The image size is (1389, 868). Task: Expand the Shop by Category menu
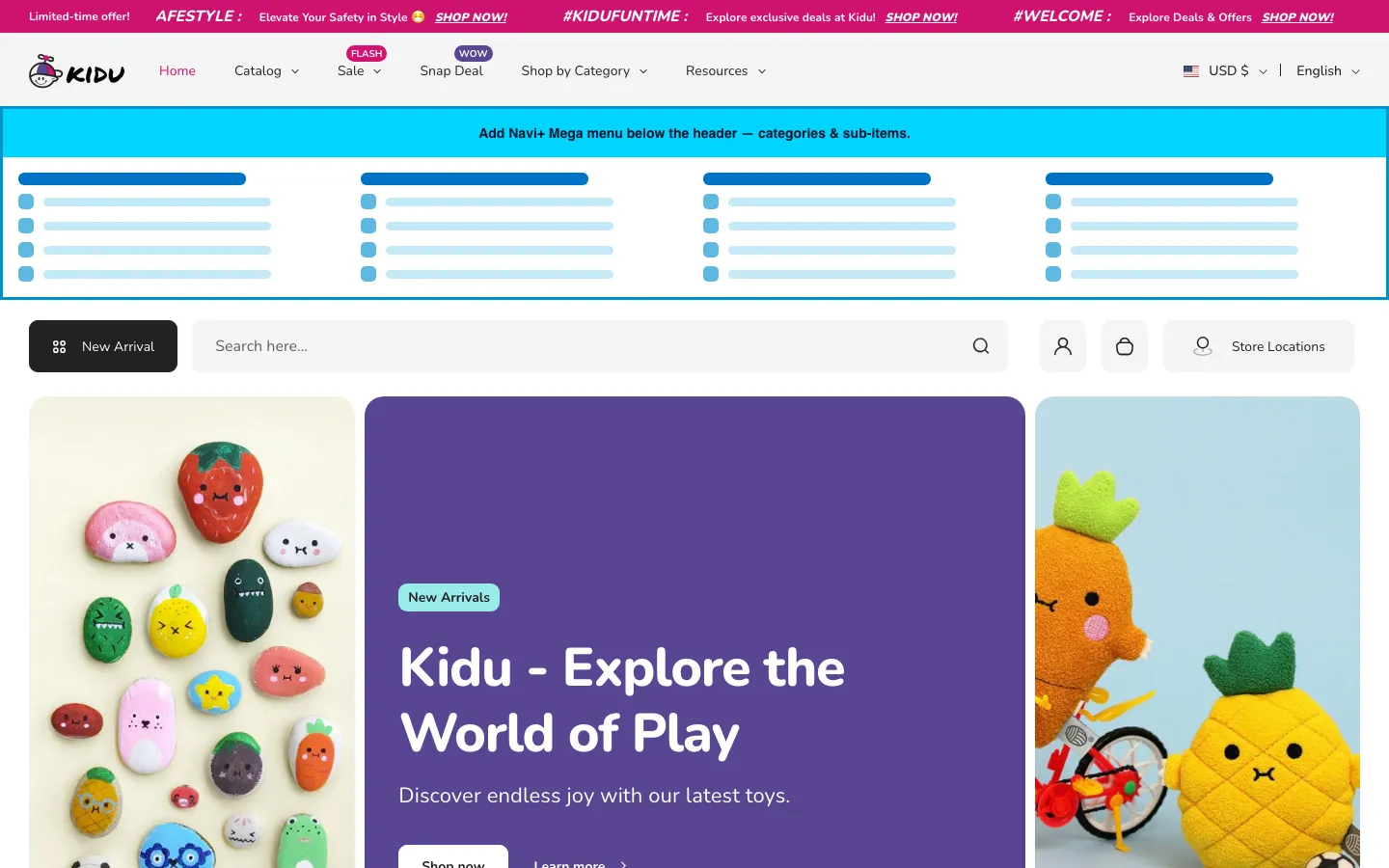[585, 71]
